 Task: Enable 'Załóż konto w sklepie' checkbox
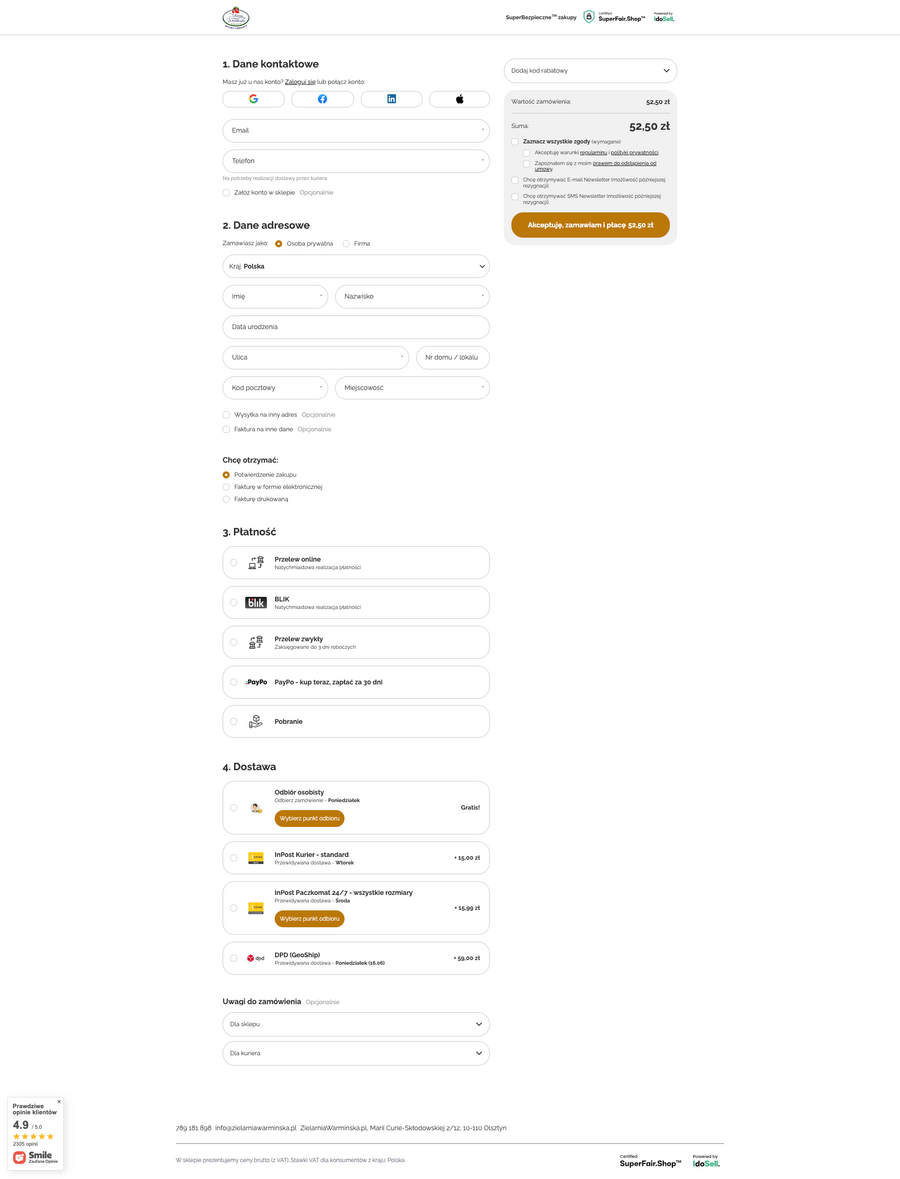coord(226,192)
